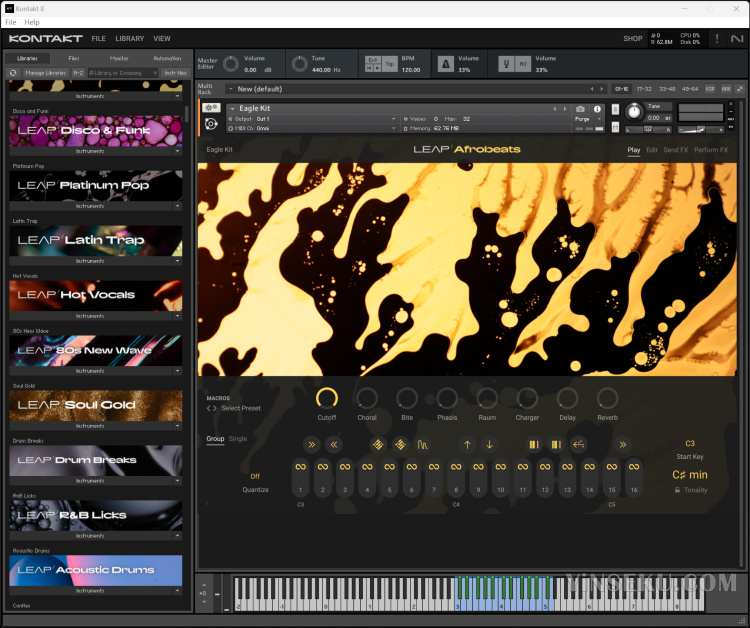Click the down arrow above the loop pads
Screen dimensions: 750x628
coord(489,444)
